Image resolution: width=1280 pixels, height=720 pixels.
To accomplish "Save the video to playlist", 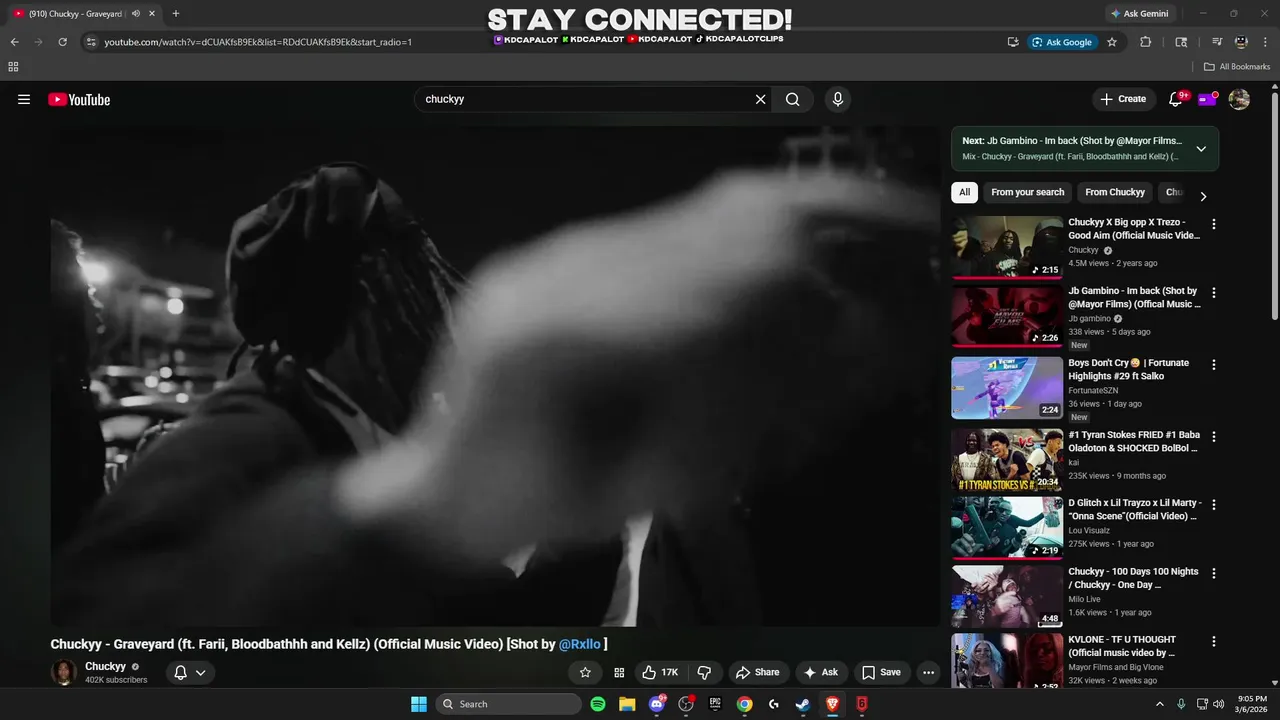I will 881,673.
